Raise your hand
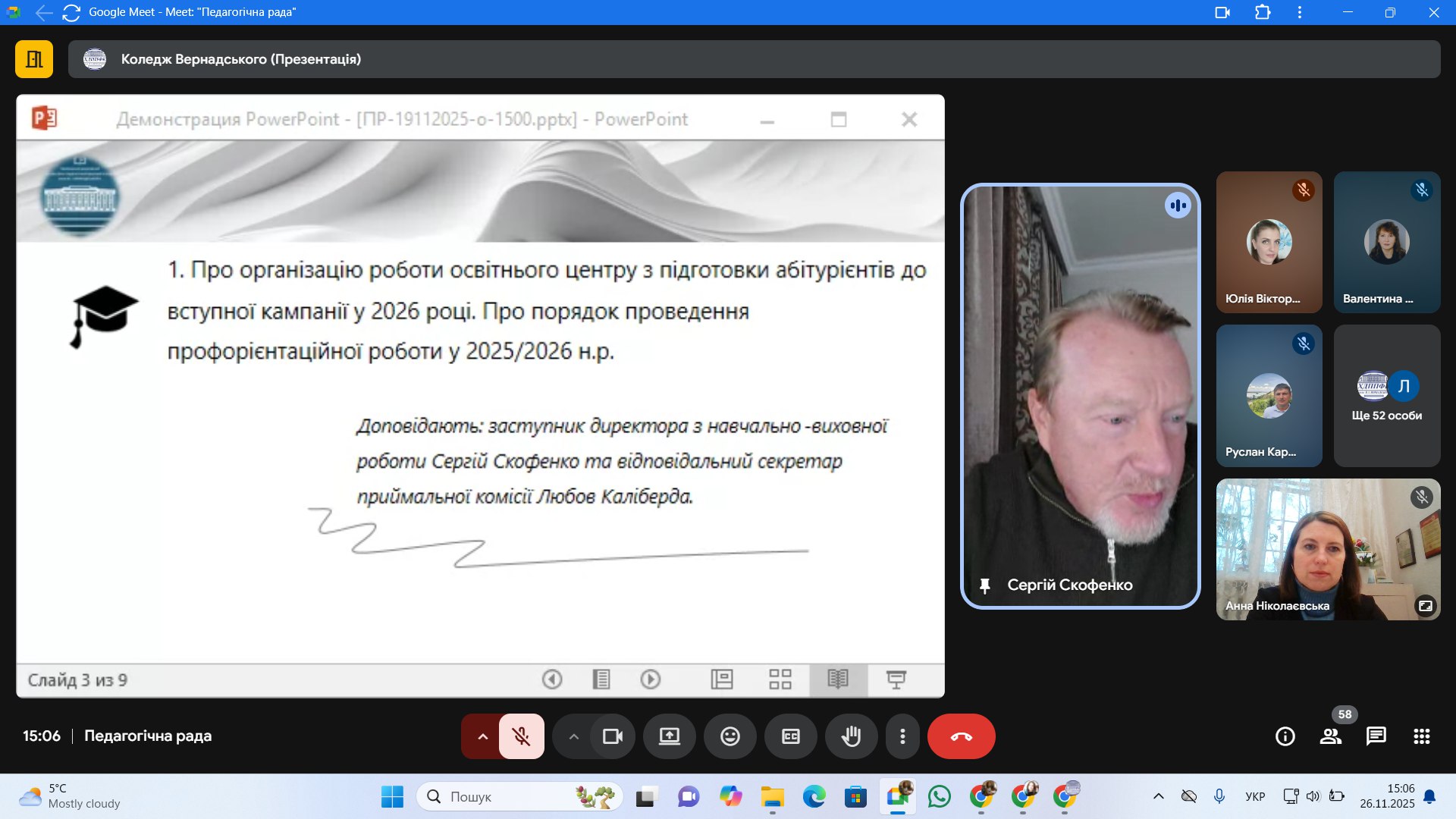This screenshot has width=1456, height=819. coord(851,736)
